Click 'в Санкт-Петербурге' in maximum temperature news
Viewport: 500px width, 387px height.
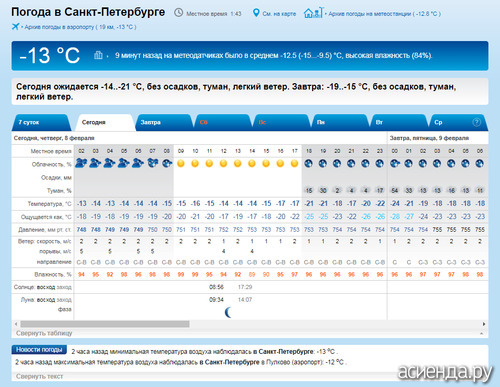pos(229,362)
